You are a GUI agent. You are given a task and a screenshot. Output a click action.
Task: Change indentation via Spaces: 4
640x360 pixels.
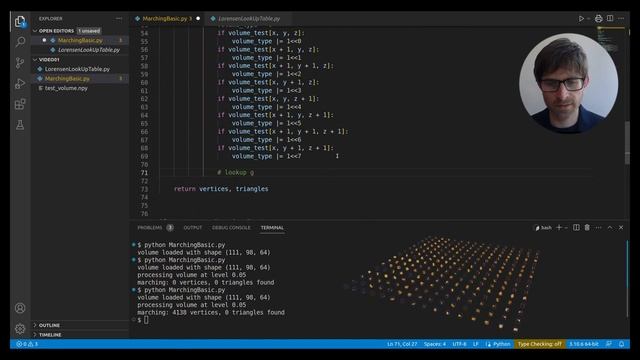click(435, 344)
